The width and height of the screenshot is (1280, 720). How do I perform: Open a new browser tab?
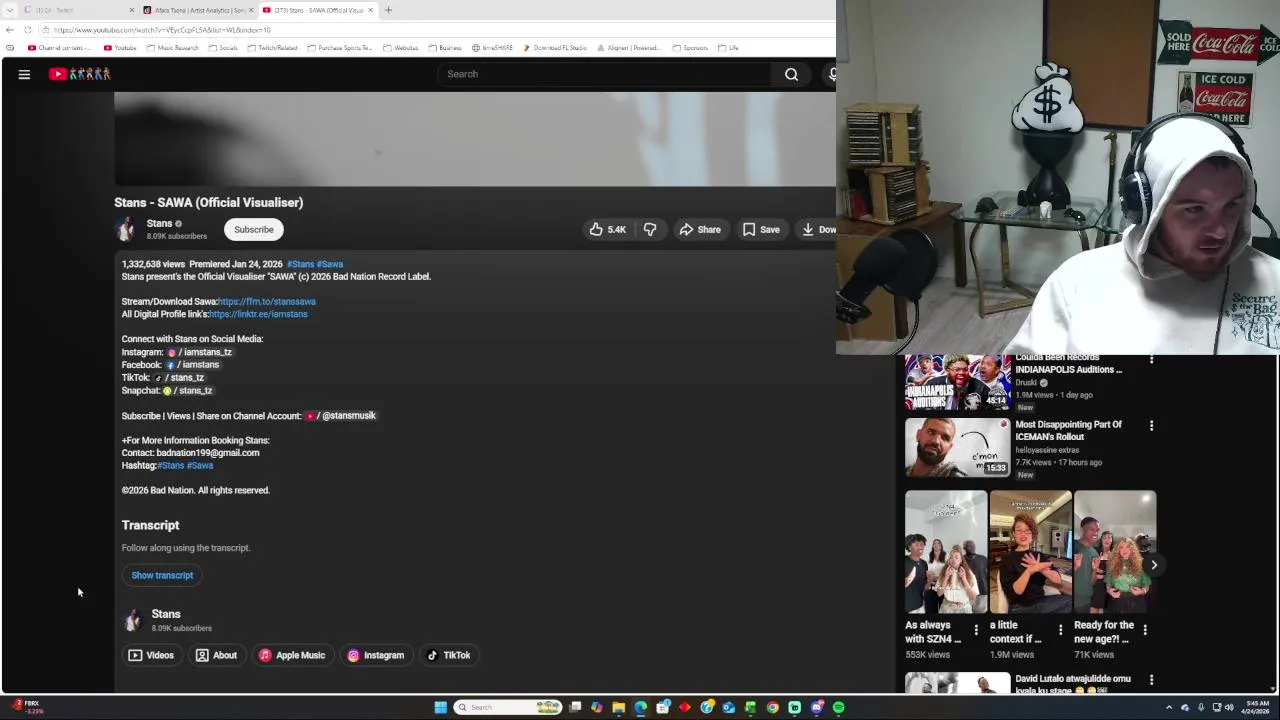coord(388,10)
